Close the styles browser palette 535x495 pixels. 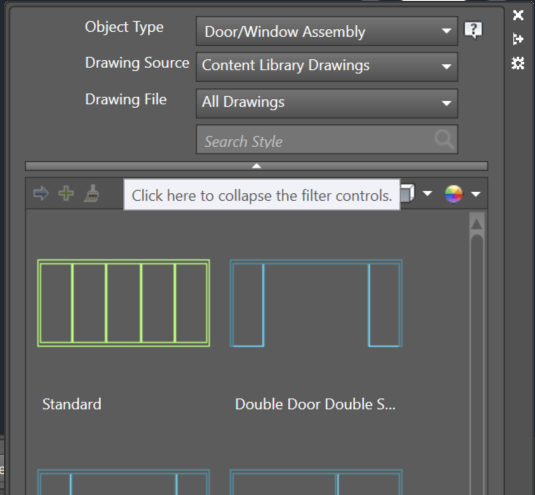(518, 15)
